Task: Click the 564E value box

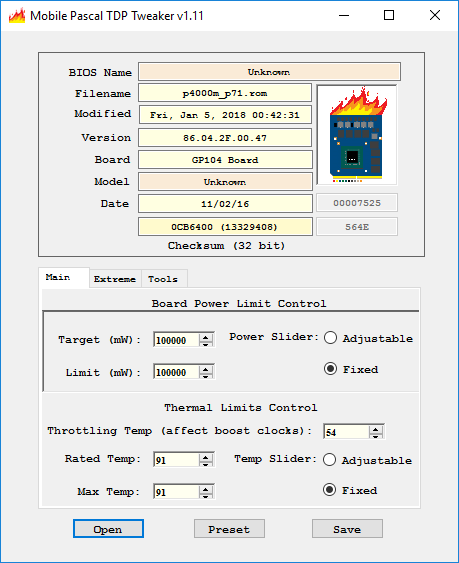Action: [357, 227]
